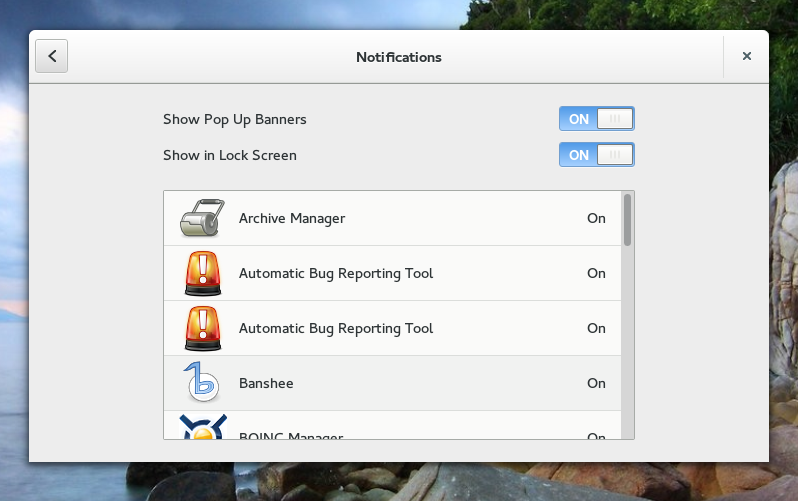
Task: Click the On status in the Banshee row
Action: (596, 383)
